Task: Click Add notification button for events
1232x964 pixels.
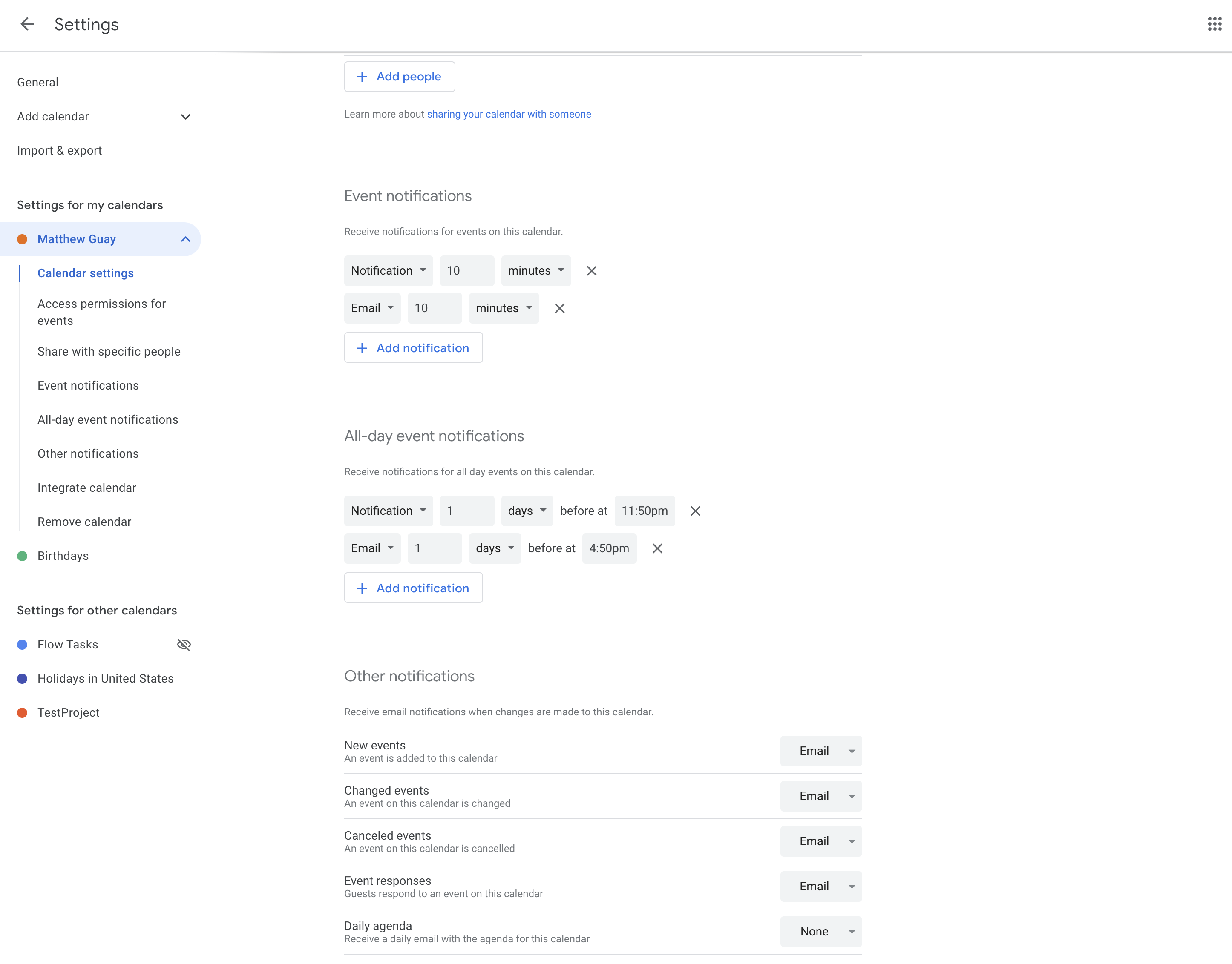Action: (x=413, y=348)
